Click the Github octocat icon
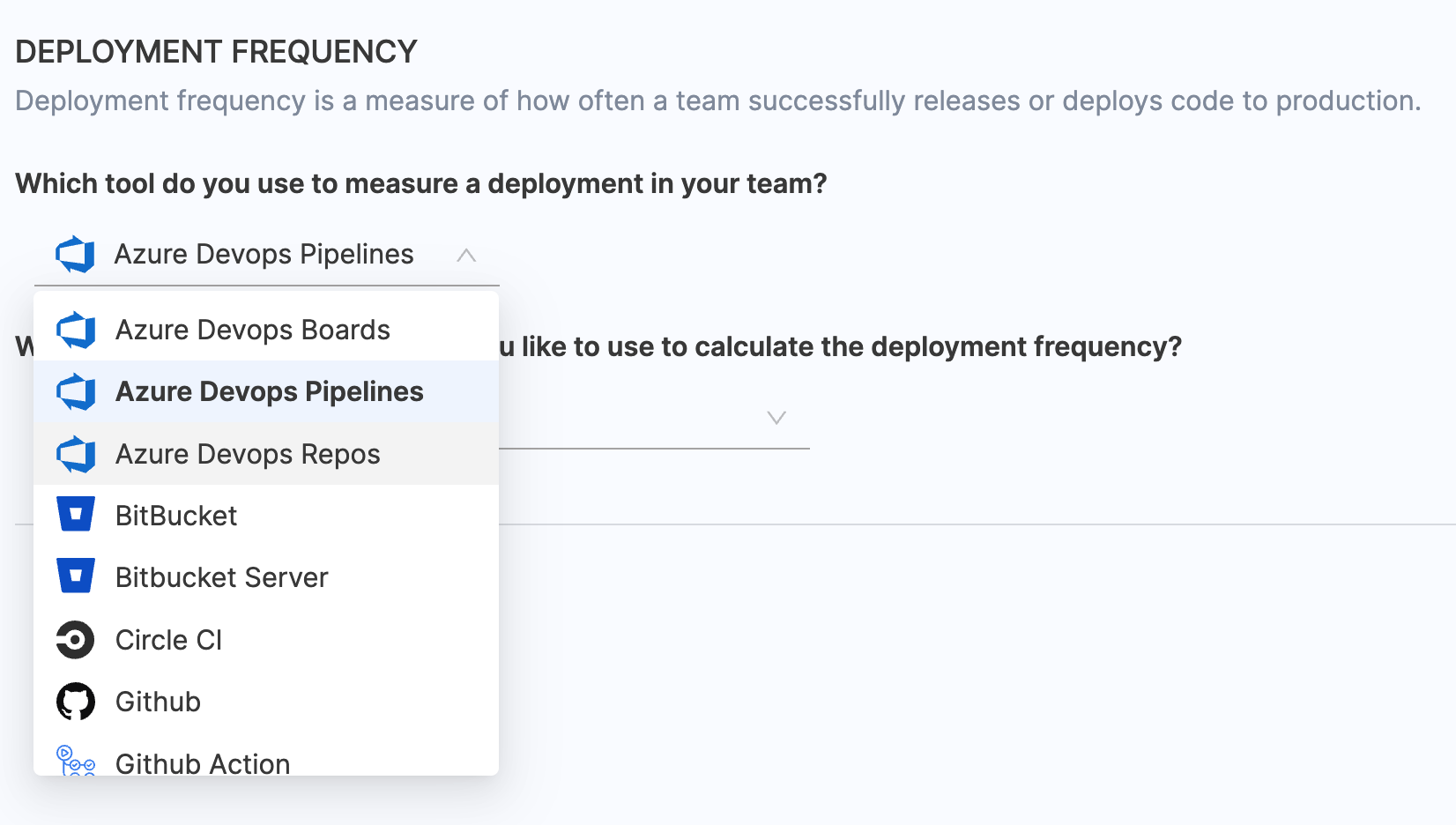 point(76,702)
